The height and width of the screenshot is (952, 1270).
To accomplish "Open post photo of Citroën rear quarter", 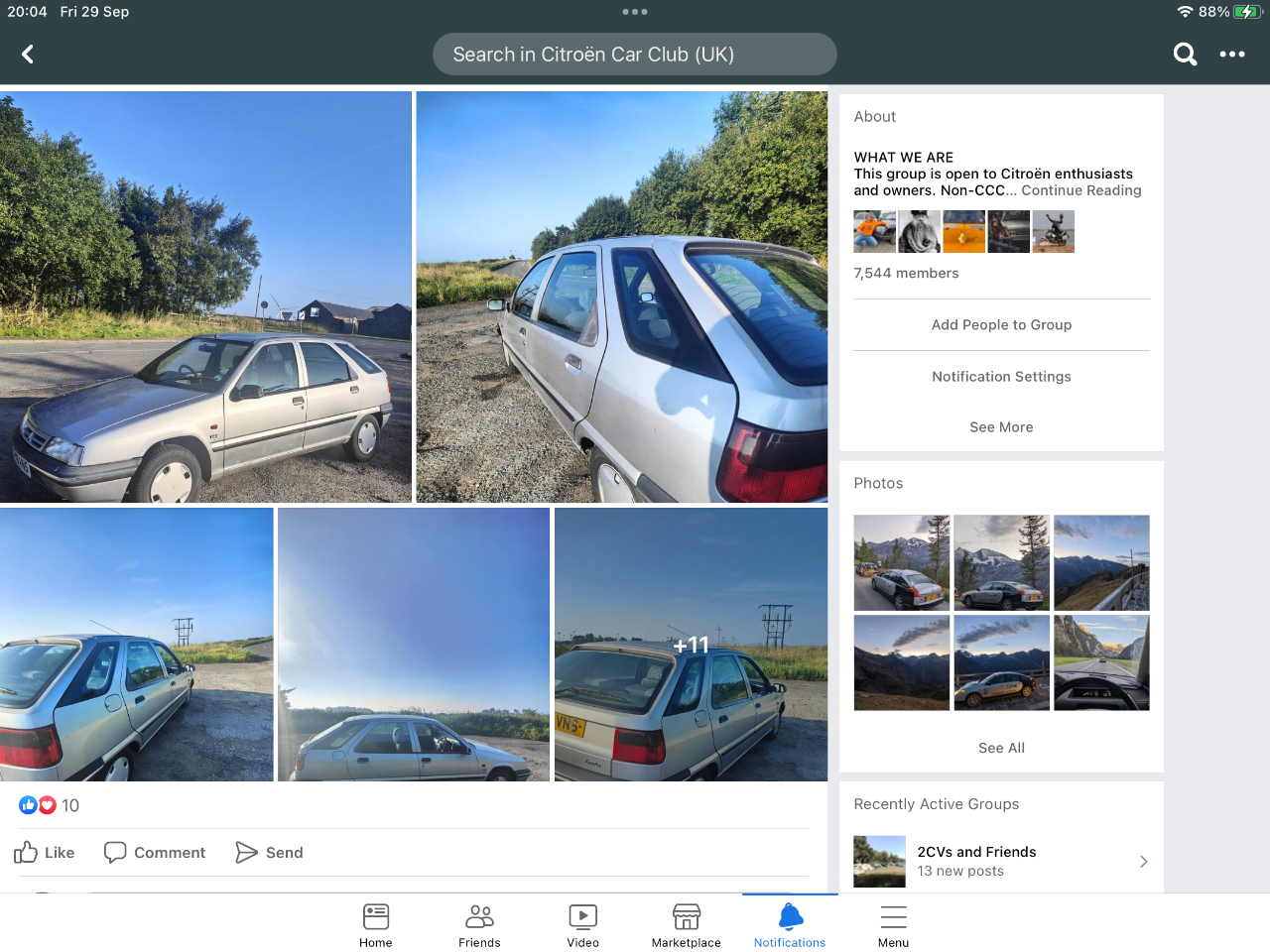I will click(622, 297).
